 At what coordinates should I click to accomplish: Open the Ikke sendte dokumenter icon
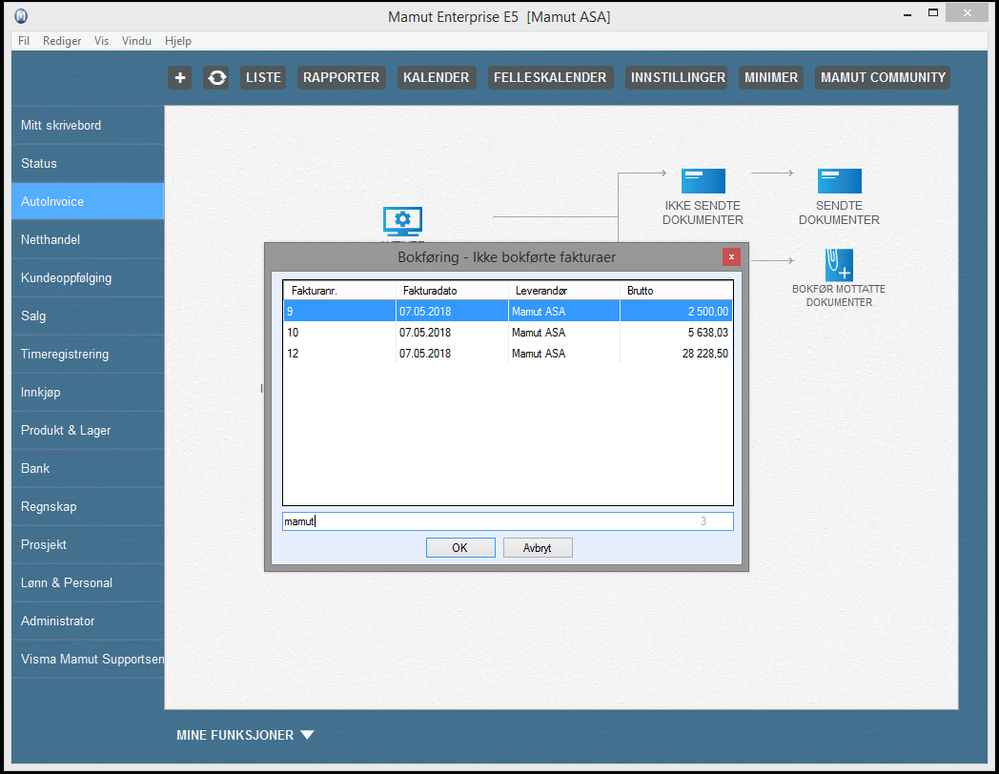point(703,181)
